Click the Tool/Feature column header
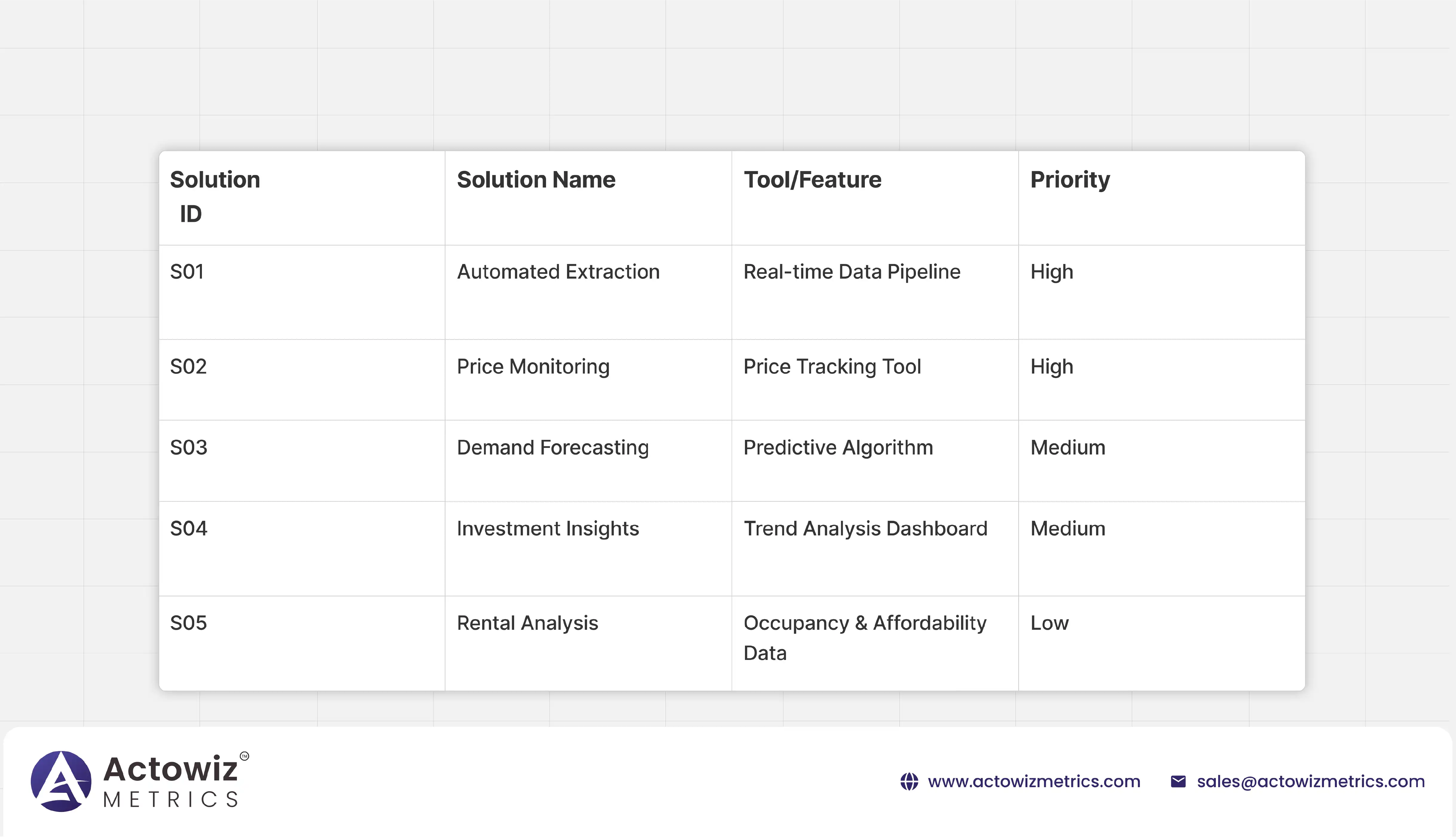1456x837 pixels. [812, 180]
